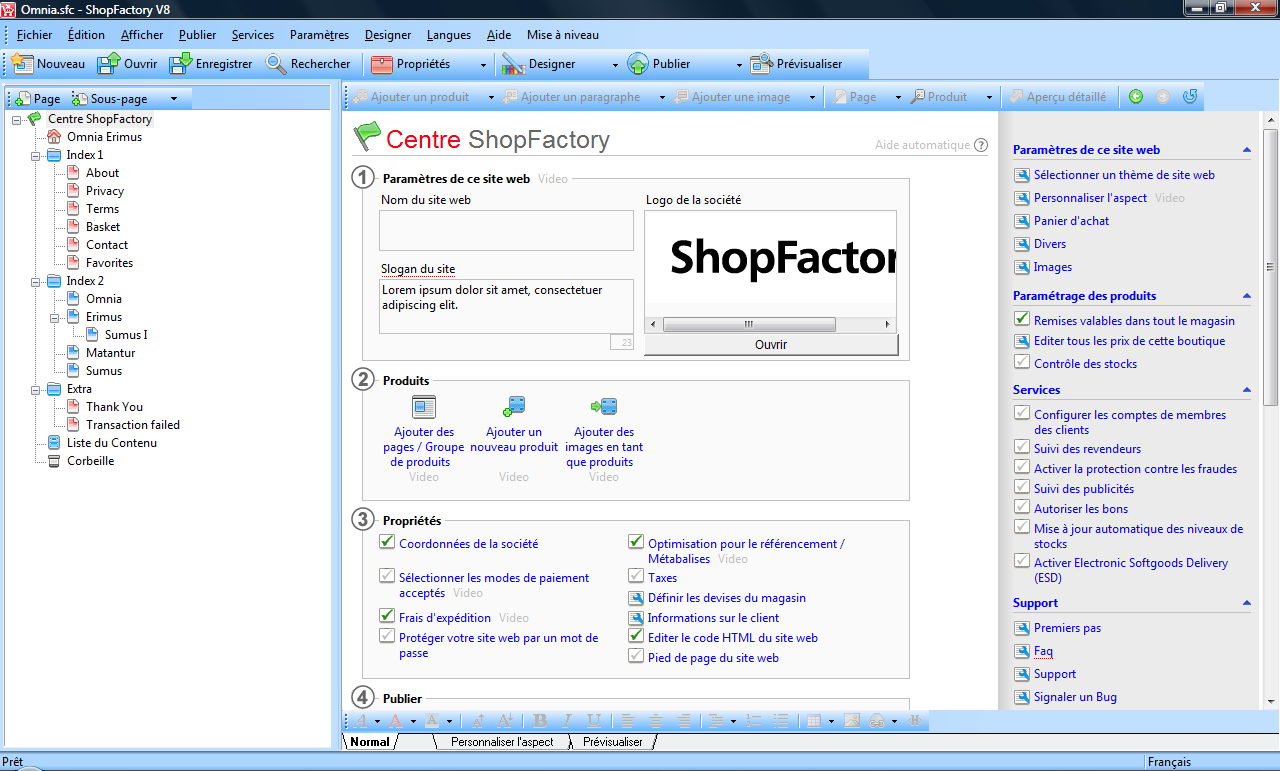Viewport: 1280px width, 771px height.
Task: Uncheck Remises valables dans tout le magasin
Action: pyautogui.click(x=1021, y=319)
